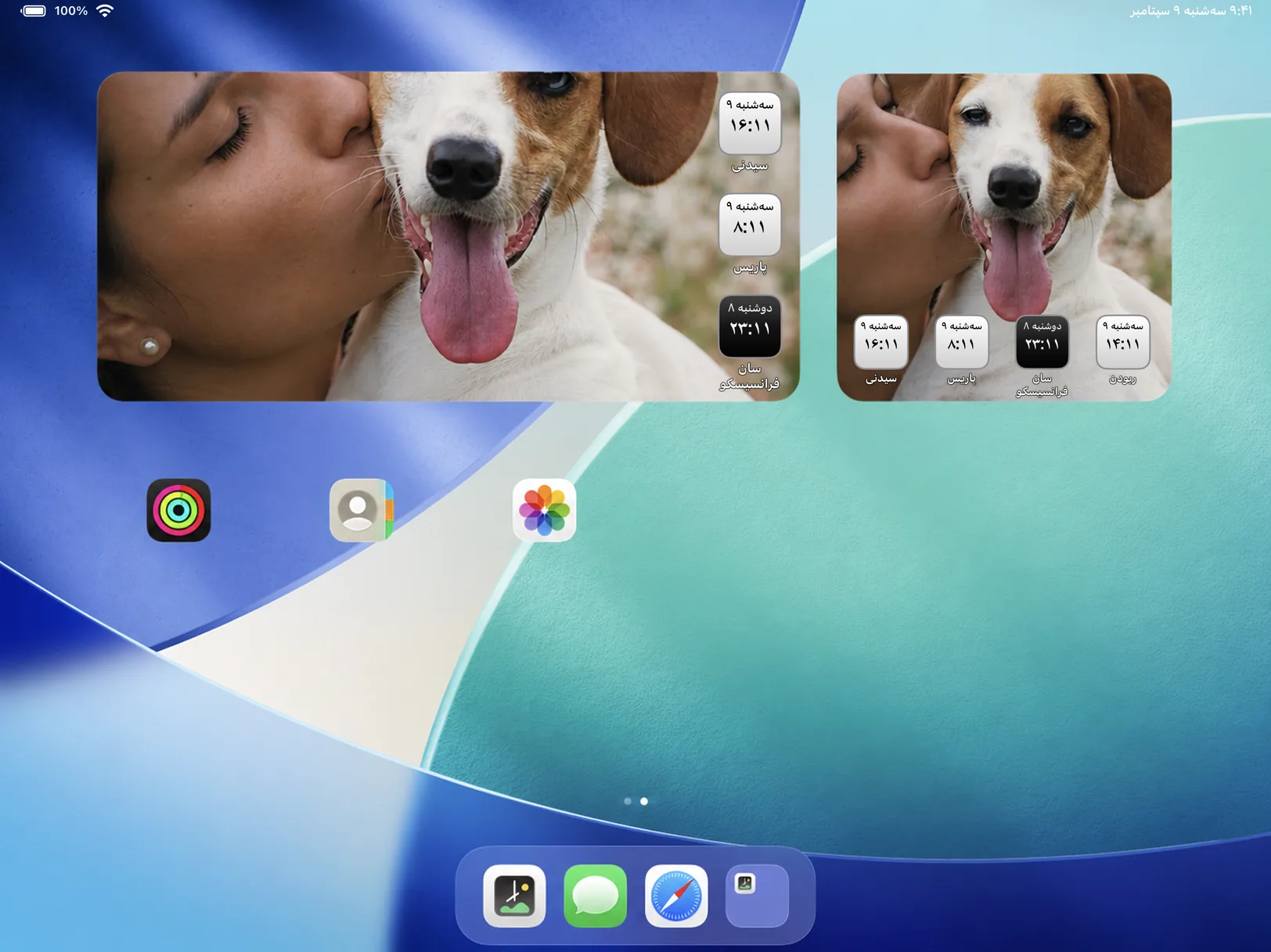The image size is (1271, 952).
Task: Tap the ریودن label in small widget
Action: pos(1122,379)
